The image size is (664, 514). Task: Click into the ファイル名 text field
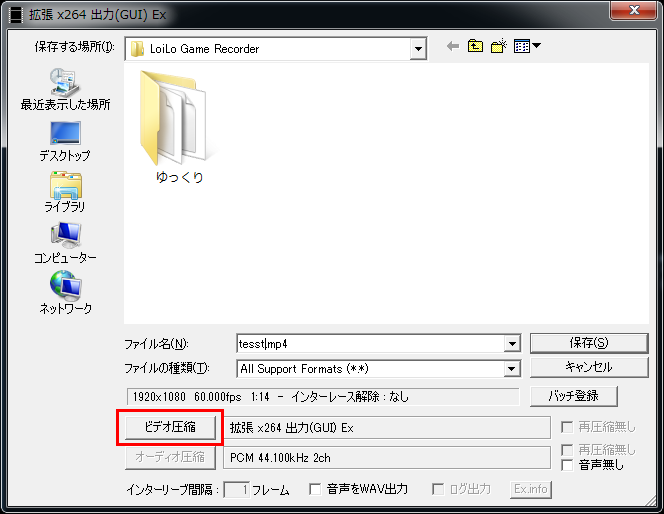point(371,344)
